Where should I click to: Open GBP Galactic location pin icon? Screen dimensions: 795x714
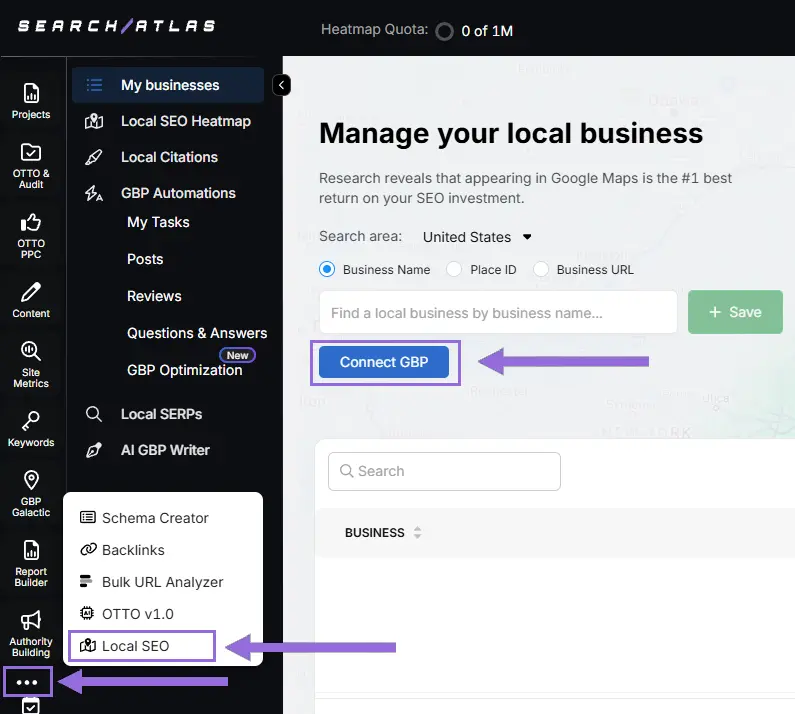(31, 493)
